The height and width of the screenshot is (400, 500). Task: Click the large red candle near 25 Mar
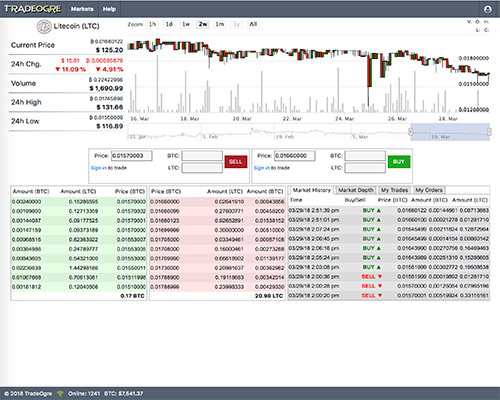tap(369, 71)
